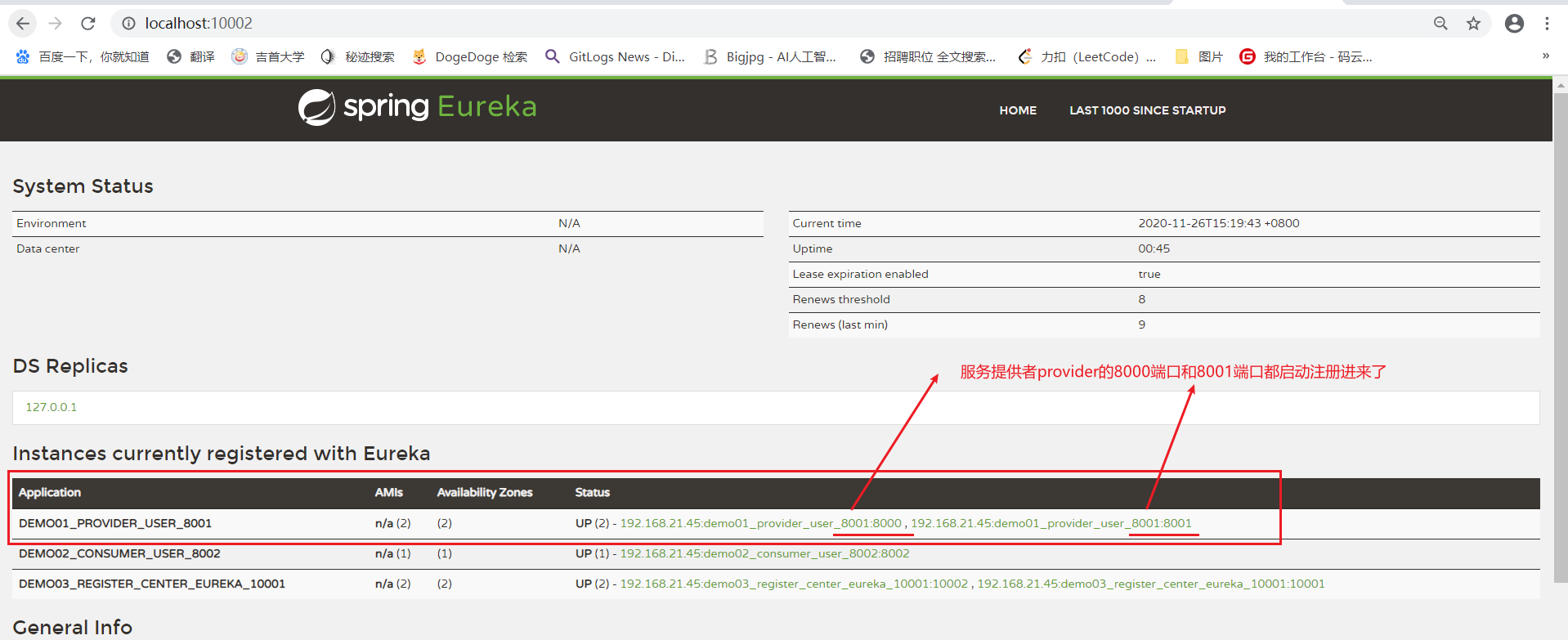1568x640 pixels.
Task: Open the 我的工作台 - 码云 bookmark
Action: coord(1306,56)
